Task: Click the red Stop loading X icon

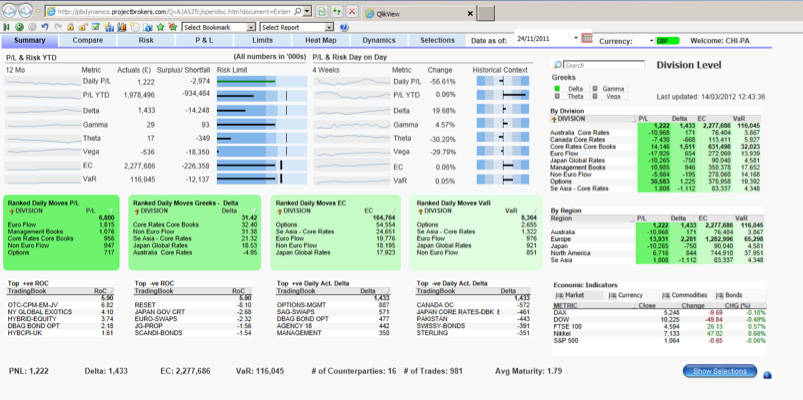Action: [x=352, y=11]
